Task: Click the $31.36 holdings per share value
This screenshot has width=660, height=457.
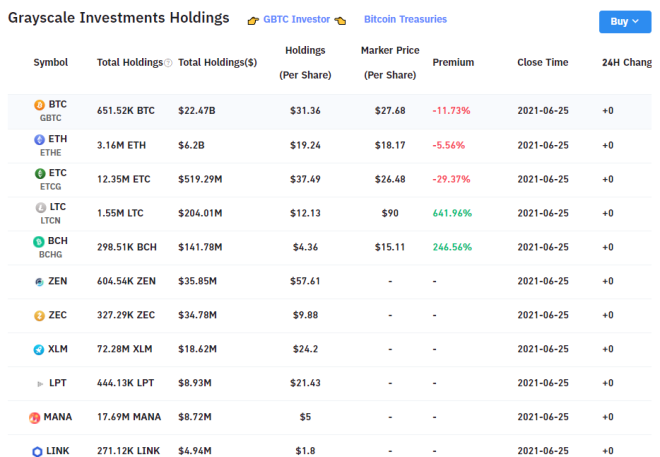Action: [x=305, y=111]
